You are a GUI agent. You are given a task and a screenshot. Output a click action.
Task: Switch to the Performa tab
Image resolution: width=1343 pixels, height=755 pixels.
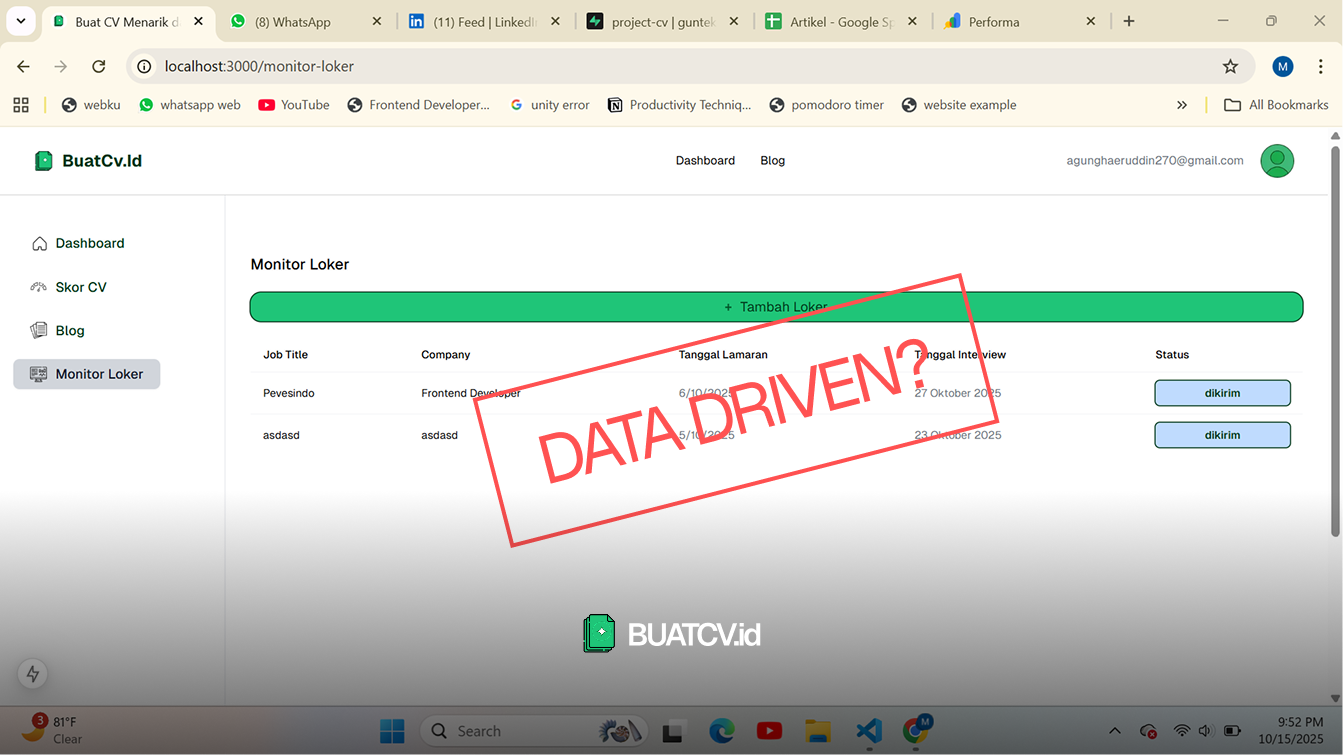(1021, 21)
